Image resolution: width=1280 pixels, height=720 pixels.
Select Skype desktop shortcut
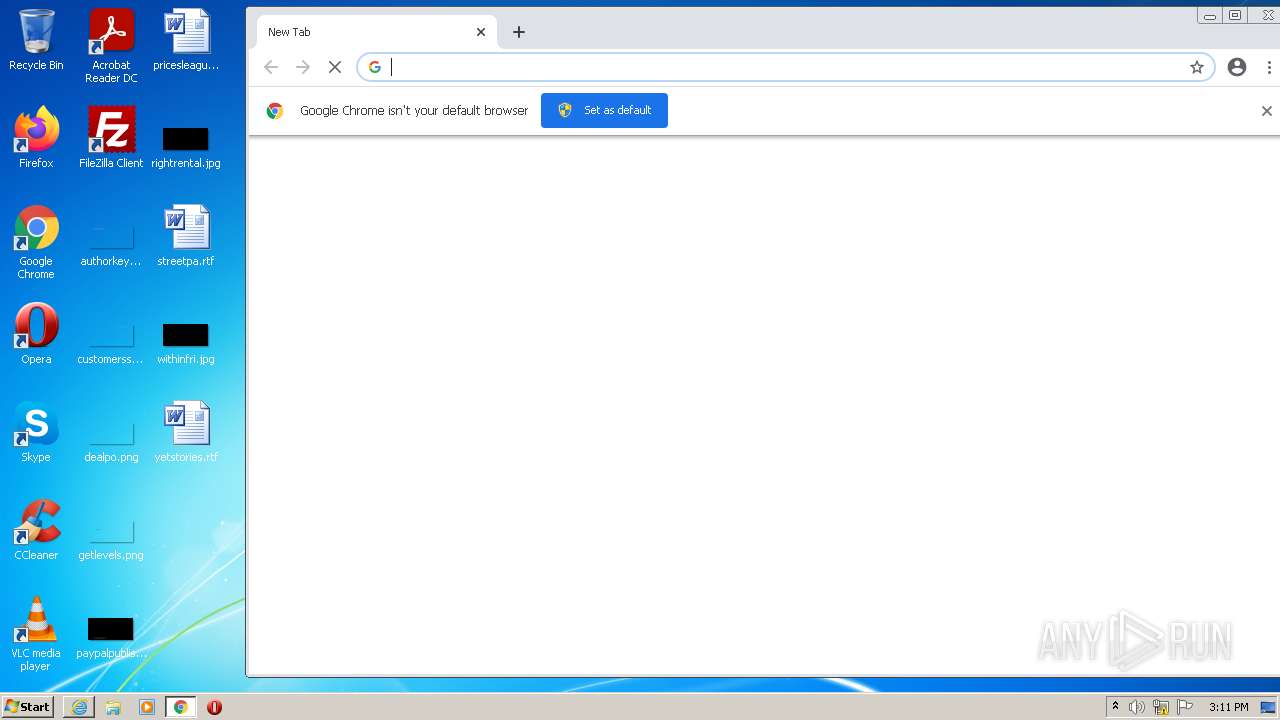36,432
